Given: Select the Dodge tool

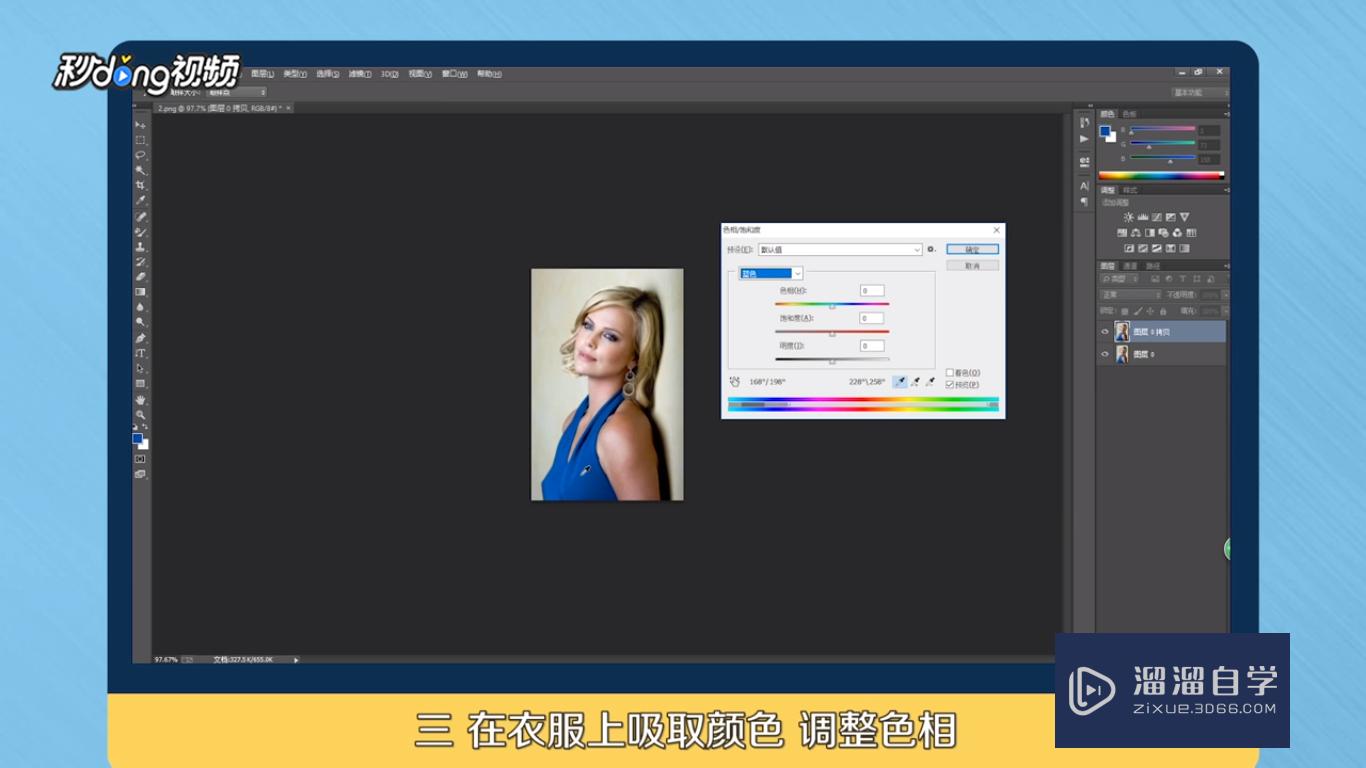Looking at the screenshot, I should point(141,322).
